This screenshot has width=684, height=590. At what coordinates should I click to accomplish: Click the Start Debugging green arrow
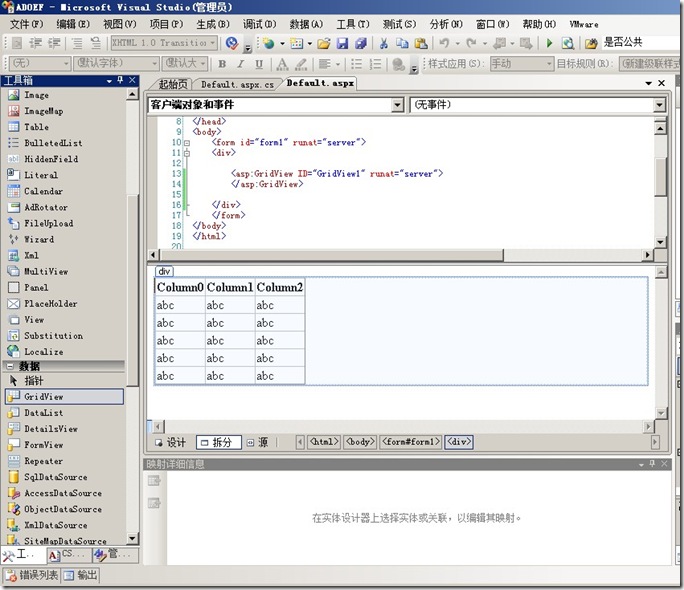(x=550, y=43)
